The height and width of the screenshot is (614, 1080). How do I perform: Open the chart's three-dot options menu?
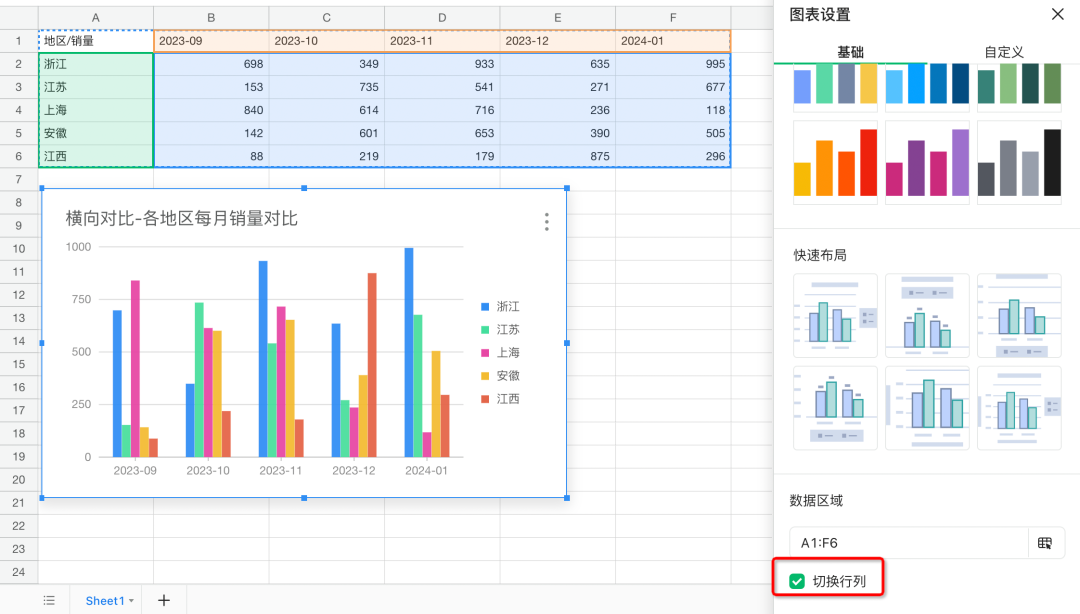pos(546,222)
